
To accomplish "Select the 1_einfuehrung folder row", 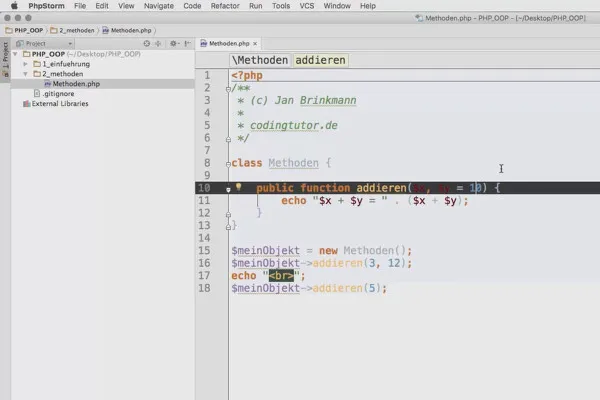I will coord(103,64).
